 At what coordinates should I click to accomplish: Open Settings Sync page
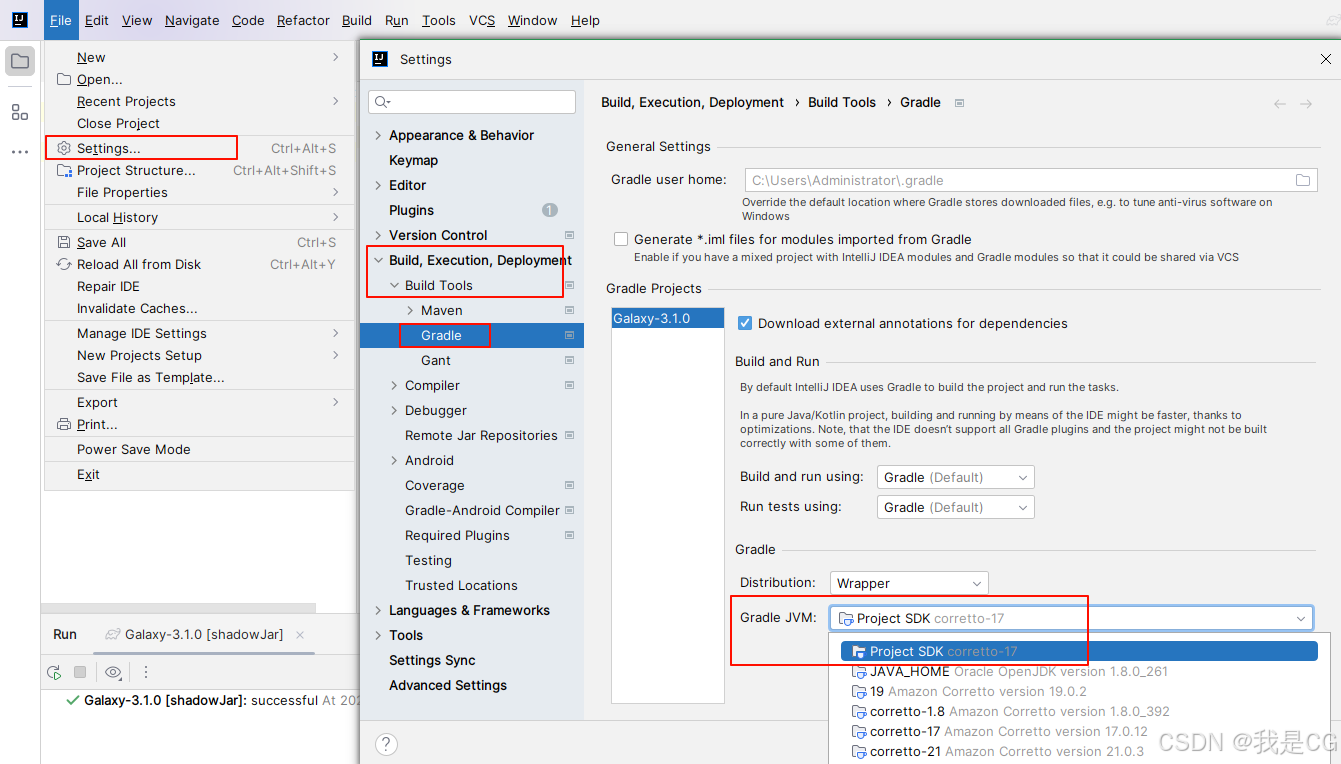point(432,660)
